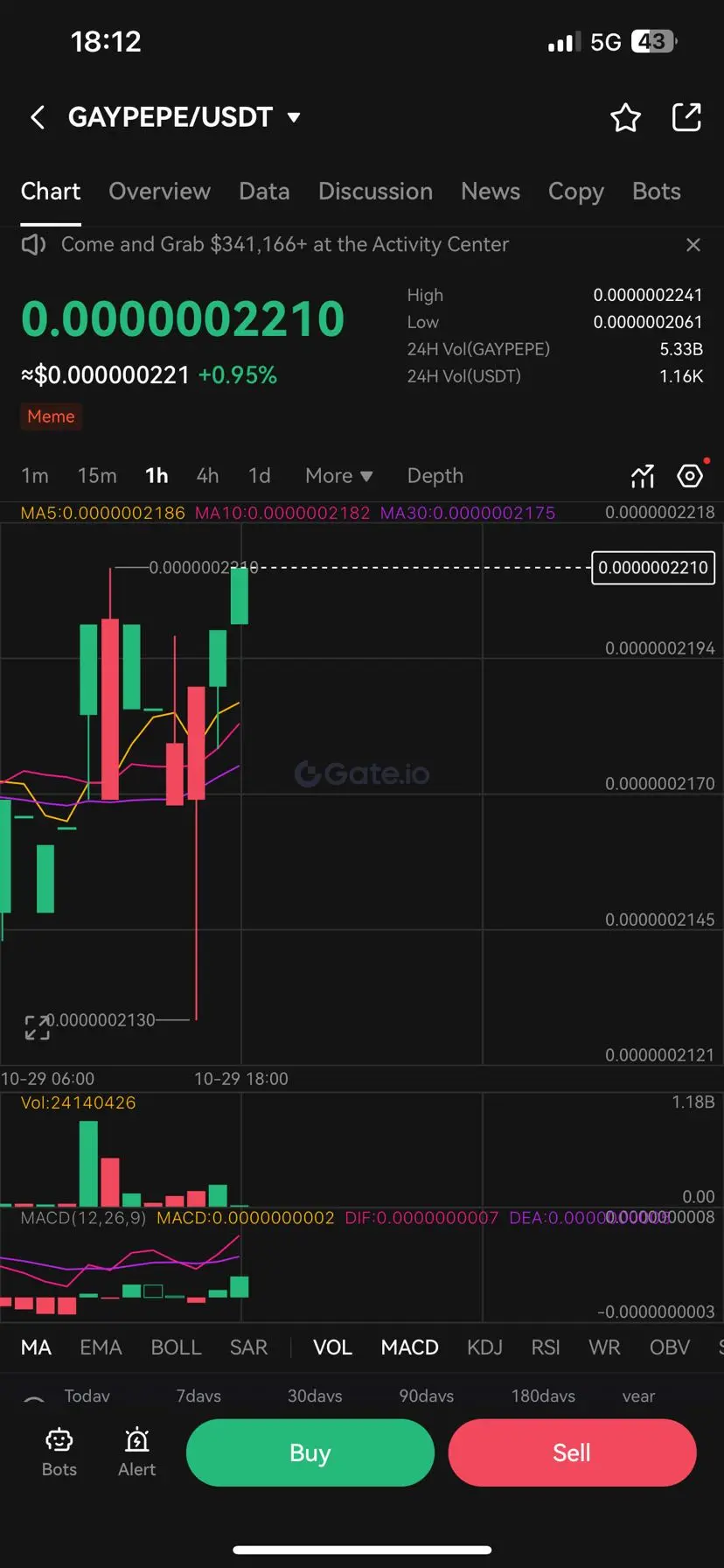Select the 1m timeframe

[x=35, y=475]
